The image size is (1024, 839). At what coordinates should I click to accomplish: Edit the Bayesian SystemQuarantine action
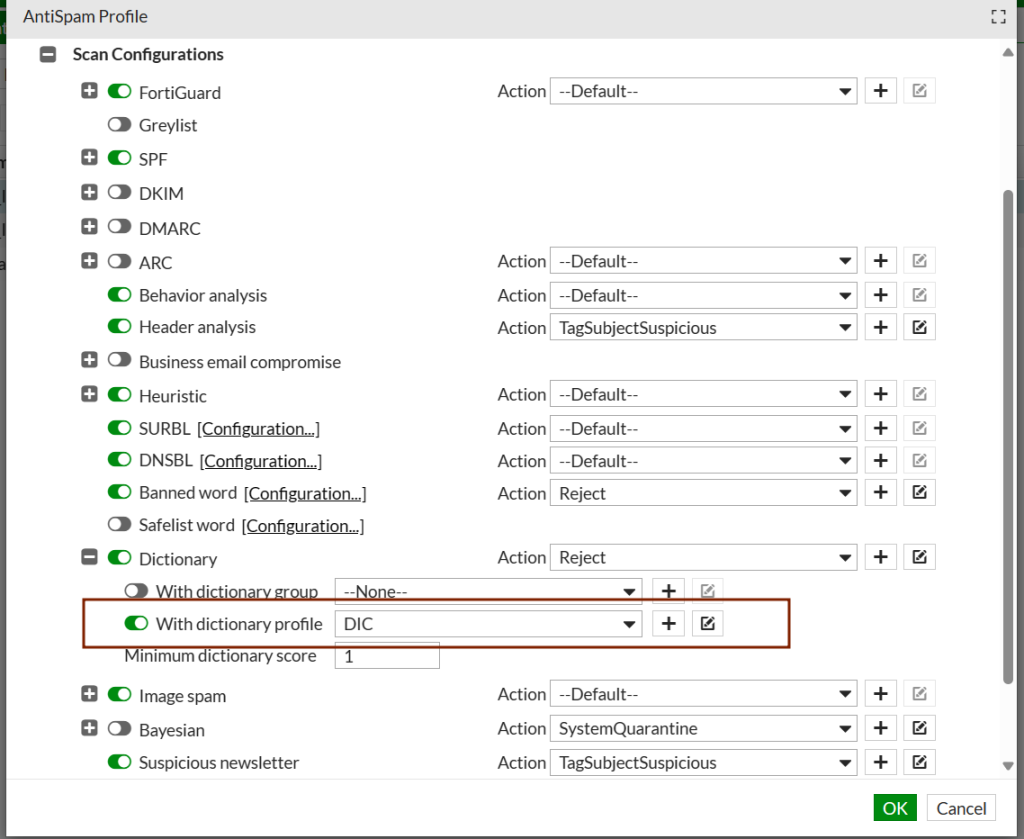coord(919,729)
